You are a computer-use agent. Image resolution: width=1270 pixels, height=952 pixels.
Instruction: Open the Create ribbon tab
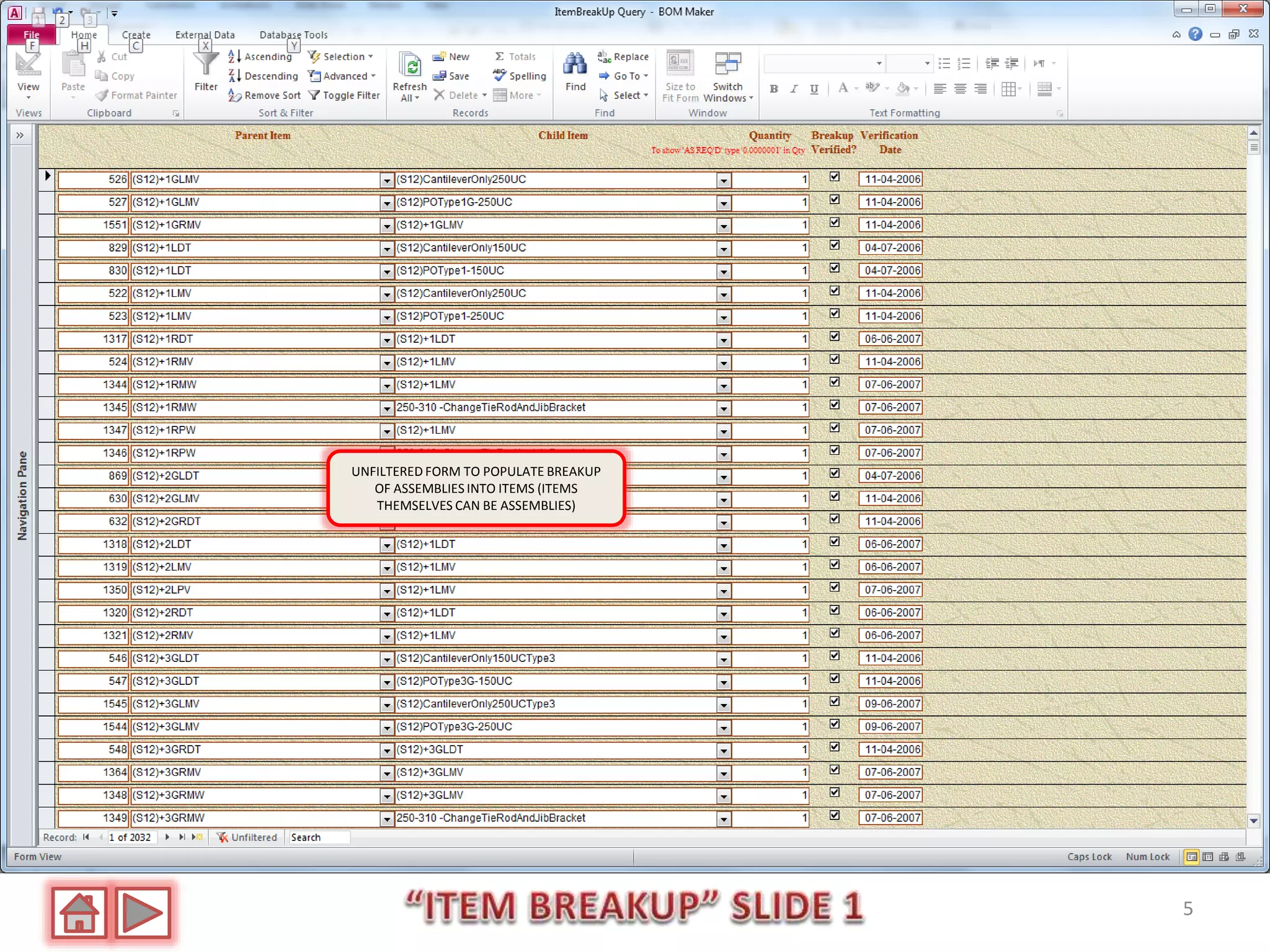tap(136, 35)
